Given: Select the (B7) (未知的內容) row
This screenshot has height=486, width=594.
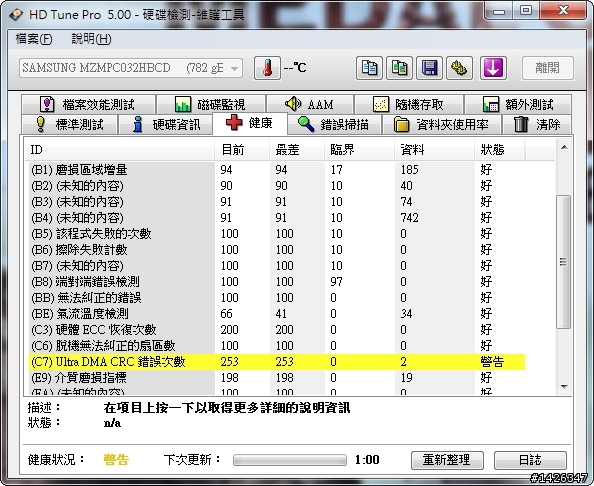Looking at the screenshot, I should click(x=277, y=266).
